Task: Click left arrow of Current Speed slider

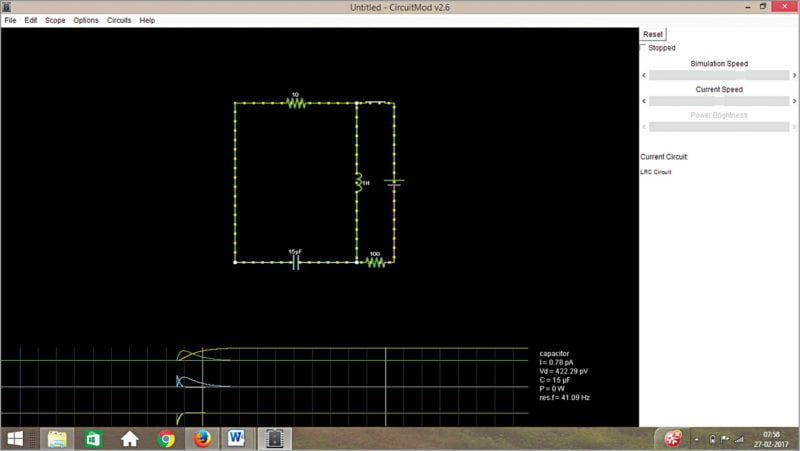Action: [x=644, y=101]
